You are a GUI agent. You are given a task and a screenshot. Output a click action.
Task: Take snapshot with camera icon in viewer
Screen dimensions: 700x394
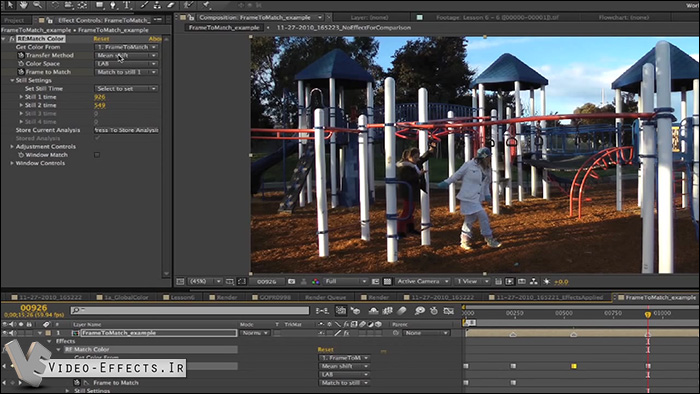(292, 282)
